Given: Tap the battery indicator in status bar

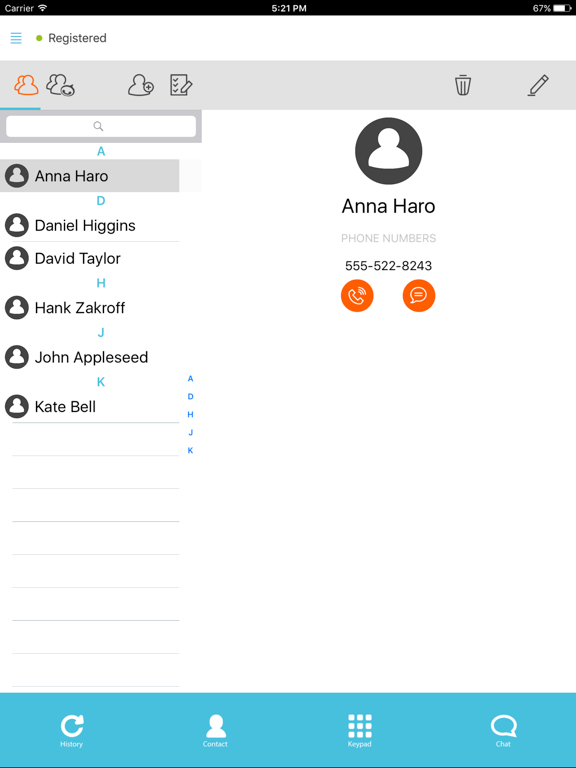Looking at the screenshot, I should pyautogui.click(x=562, y=8).
